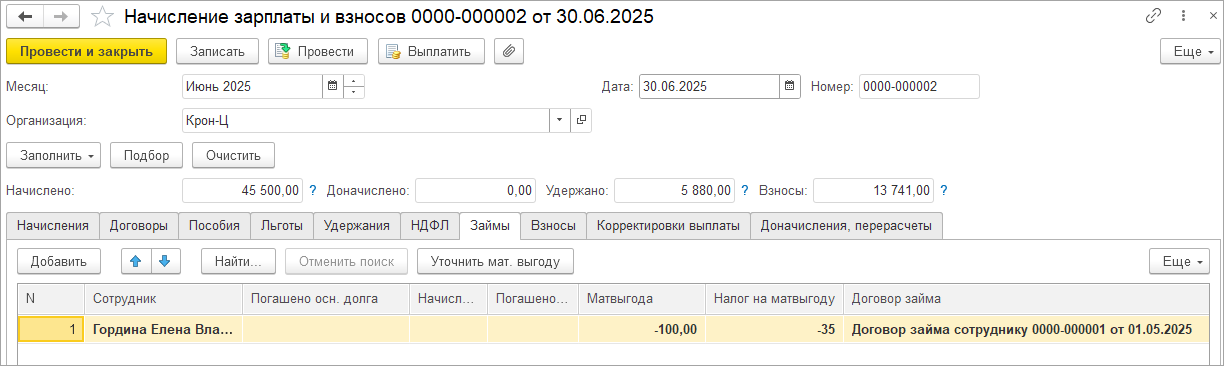The width and height of the screenshot is (1224, 366).
Task: Move row up with blue arrow
Action: tap(136, 261)
